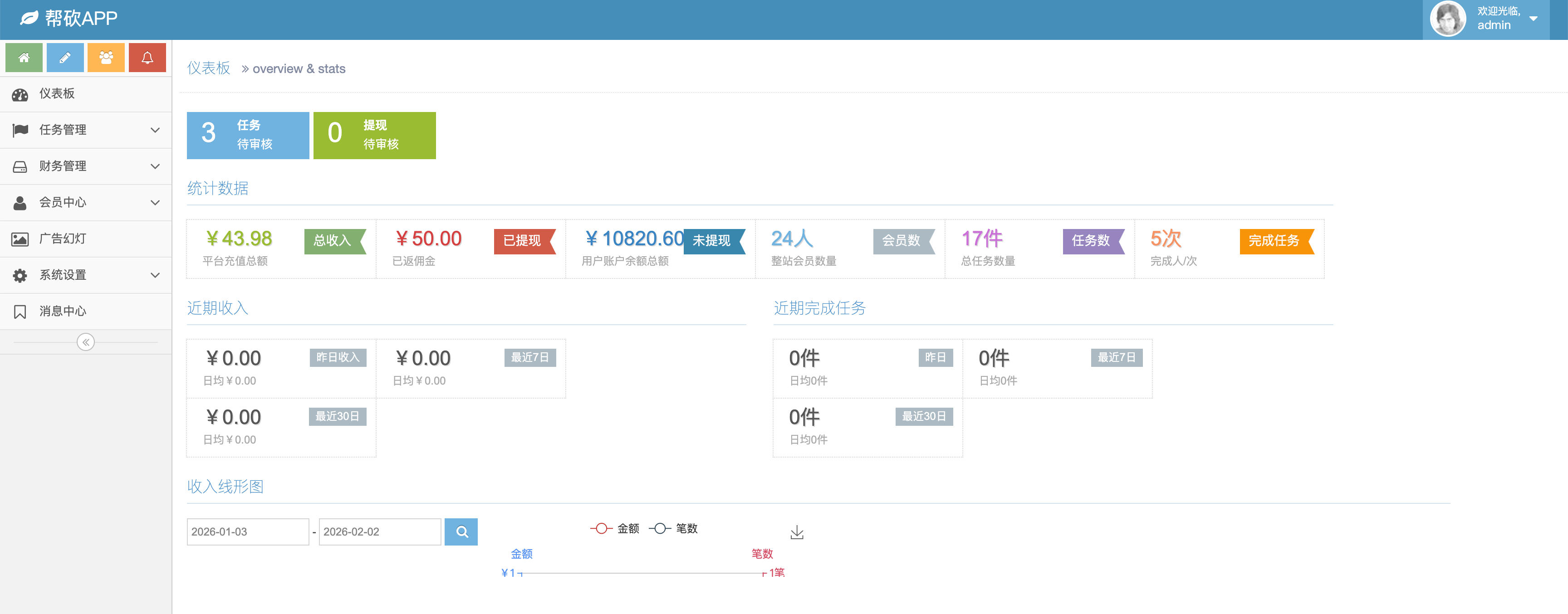
Task: Open the 广告幻灯 sidebar menu item
Action: [x=86, y=239]
